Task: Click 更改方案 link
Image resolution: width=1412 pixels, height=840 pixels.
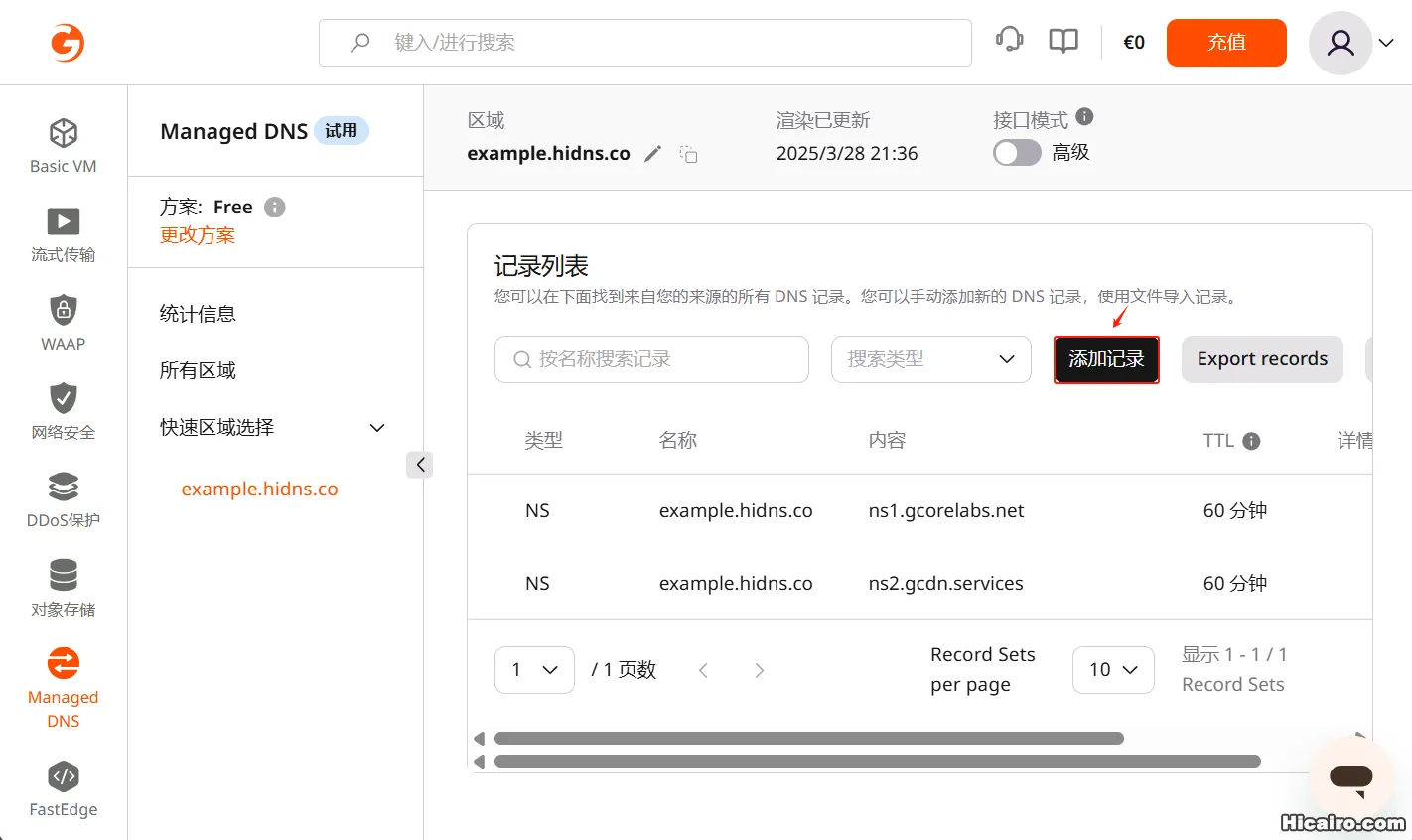Action: 198,235
